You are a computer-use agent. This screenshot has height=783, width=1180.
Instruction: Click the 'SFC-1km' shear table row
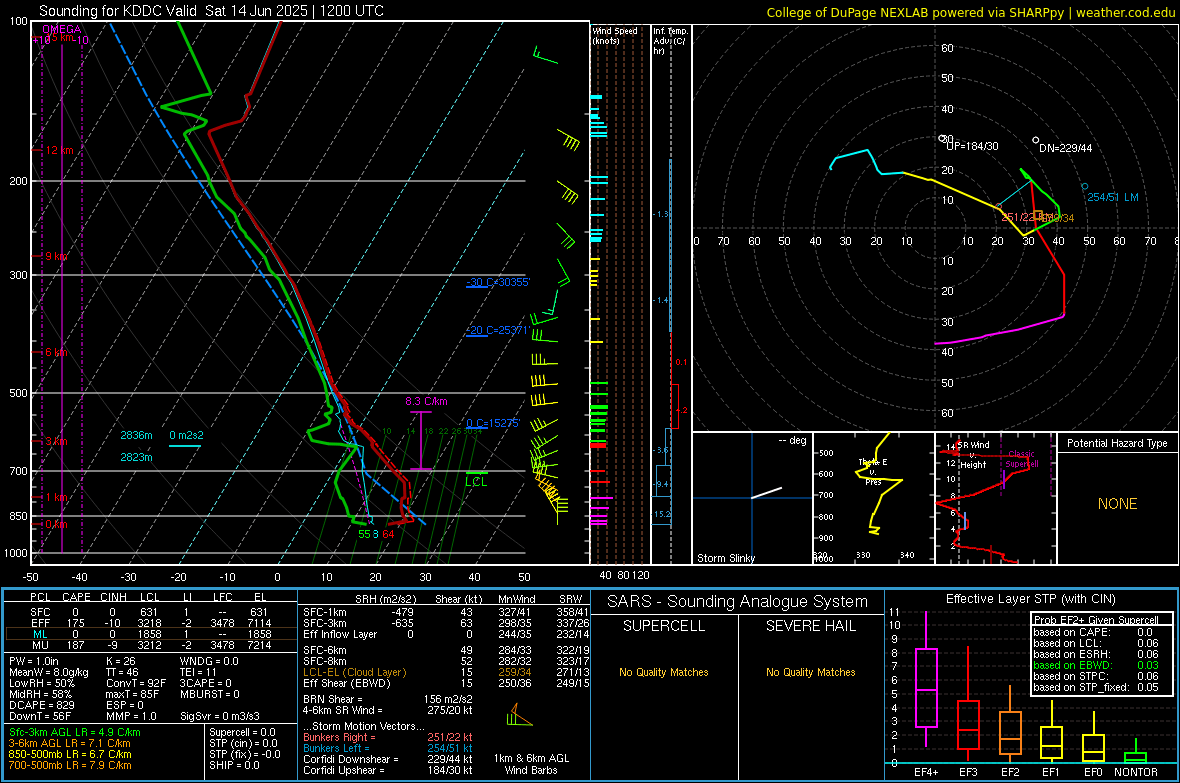446,612
